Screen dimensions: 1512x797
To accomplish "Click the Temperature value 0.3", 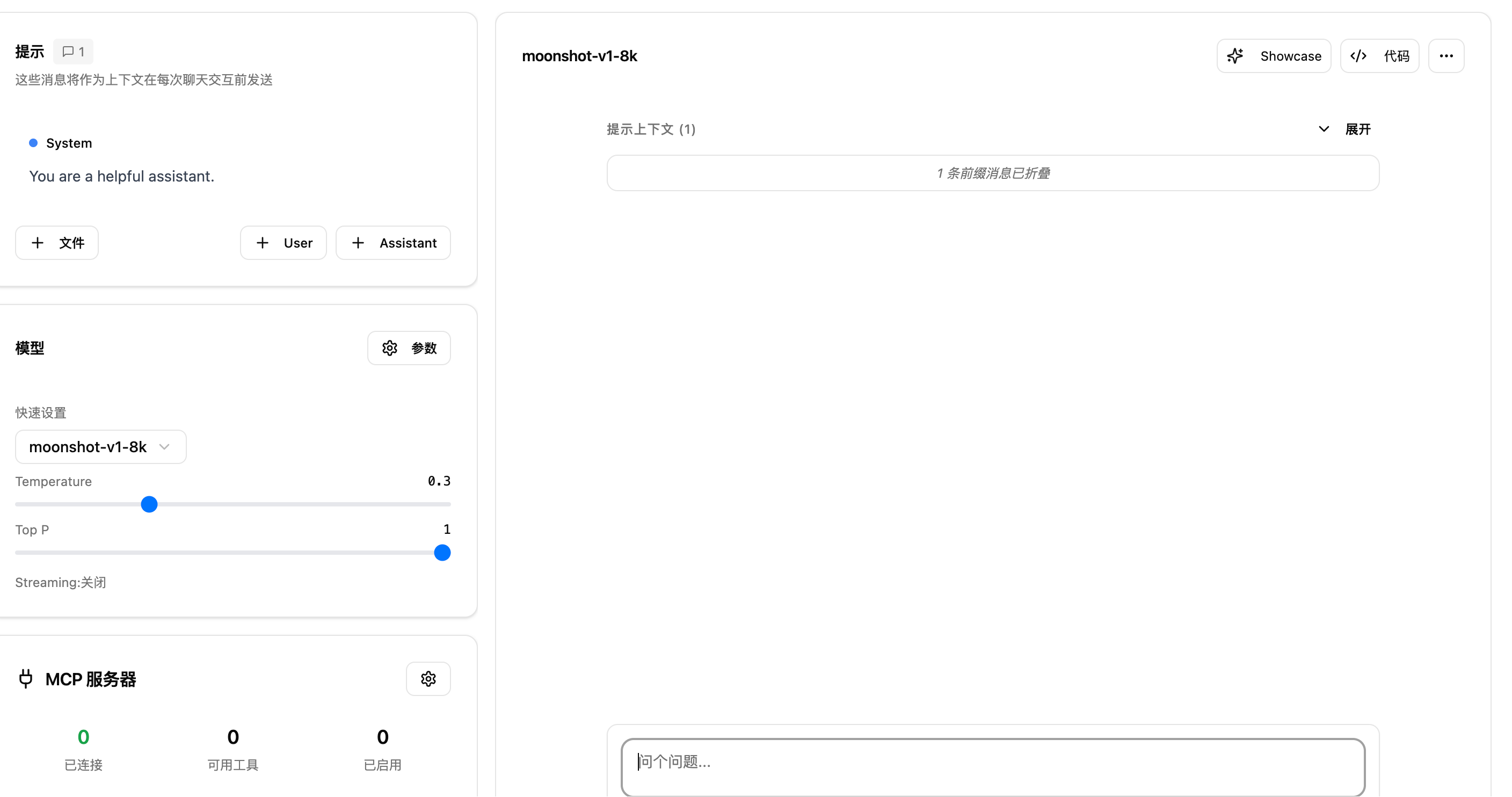I will pos(439,481).
